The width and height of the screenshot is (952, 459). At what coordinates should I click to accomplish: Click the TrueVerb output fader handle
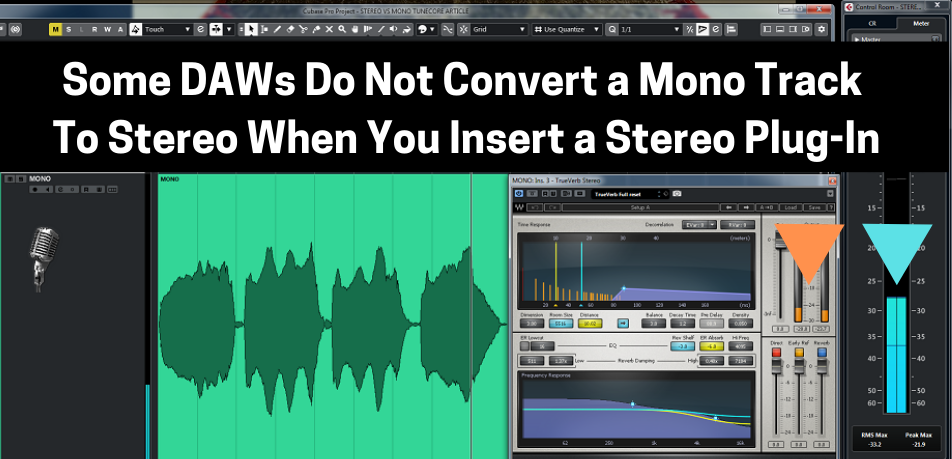[781, 239]
